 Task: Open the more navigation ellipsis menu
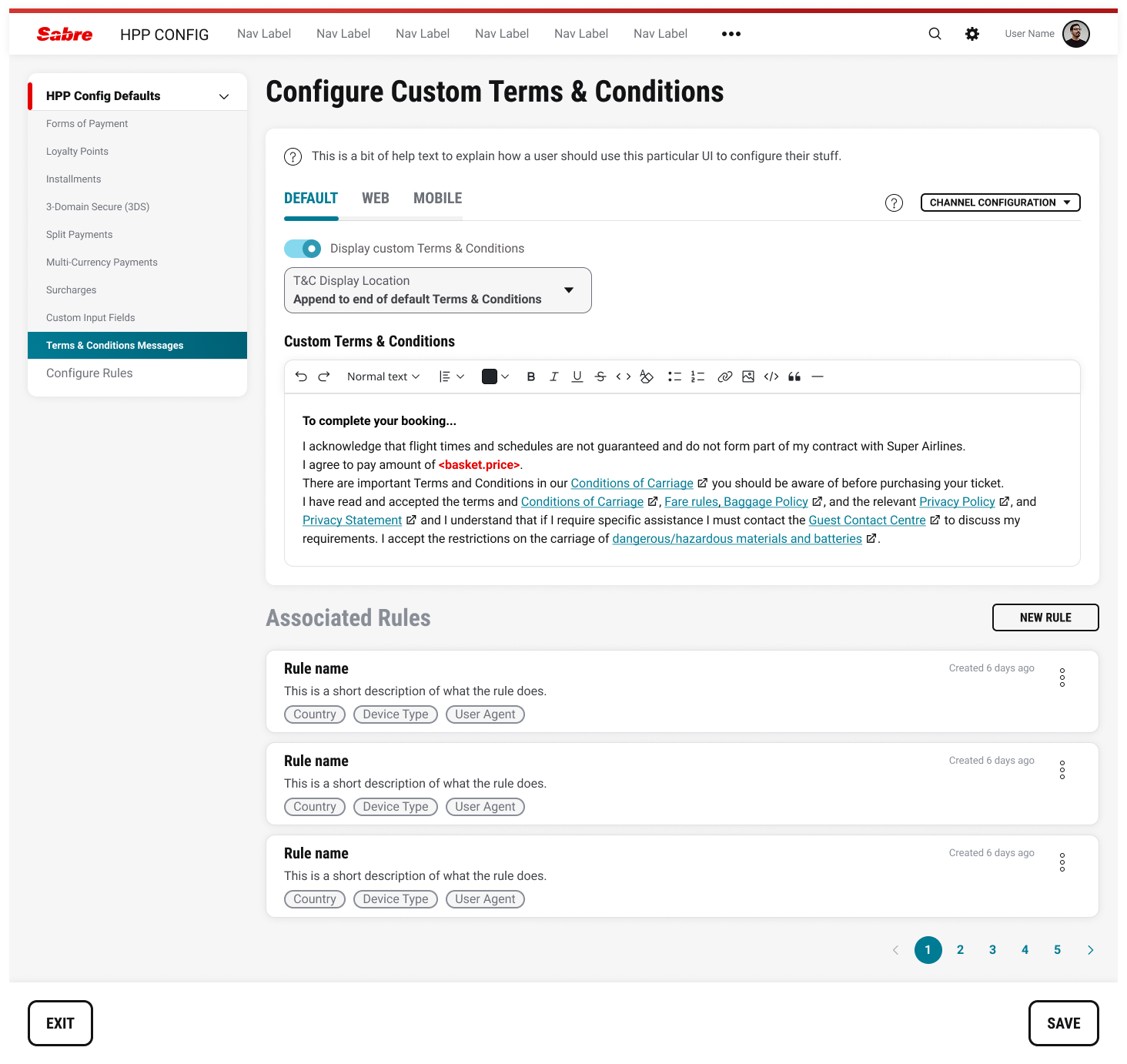coord(731,34)
